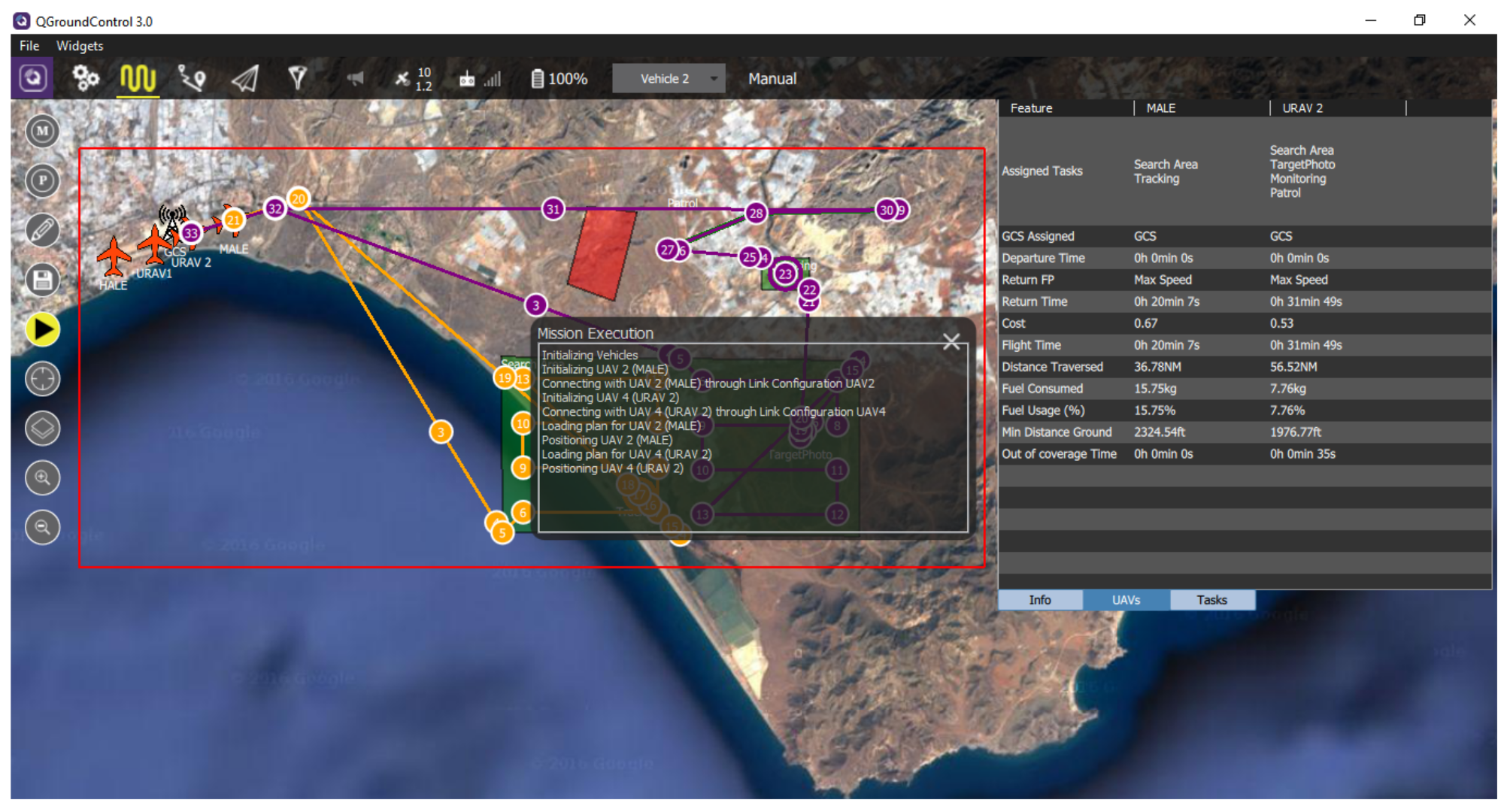Click the highlighted yellow wave toolbar icon

[x=138, y=78]
